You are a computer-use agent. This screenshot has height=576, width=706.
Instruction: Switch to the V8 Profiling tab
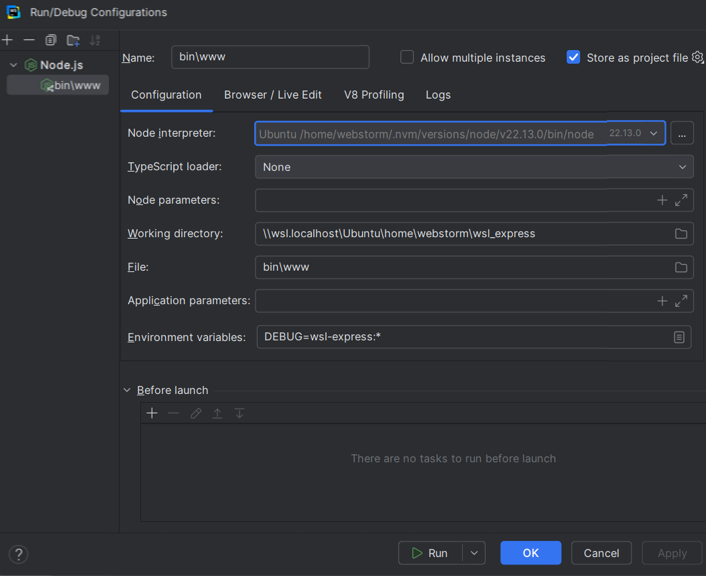point(374,95)
